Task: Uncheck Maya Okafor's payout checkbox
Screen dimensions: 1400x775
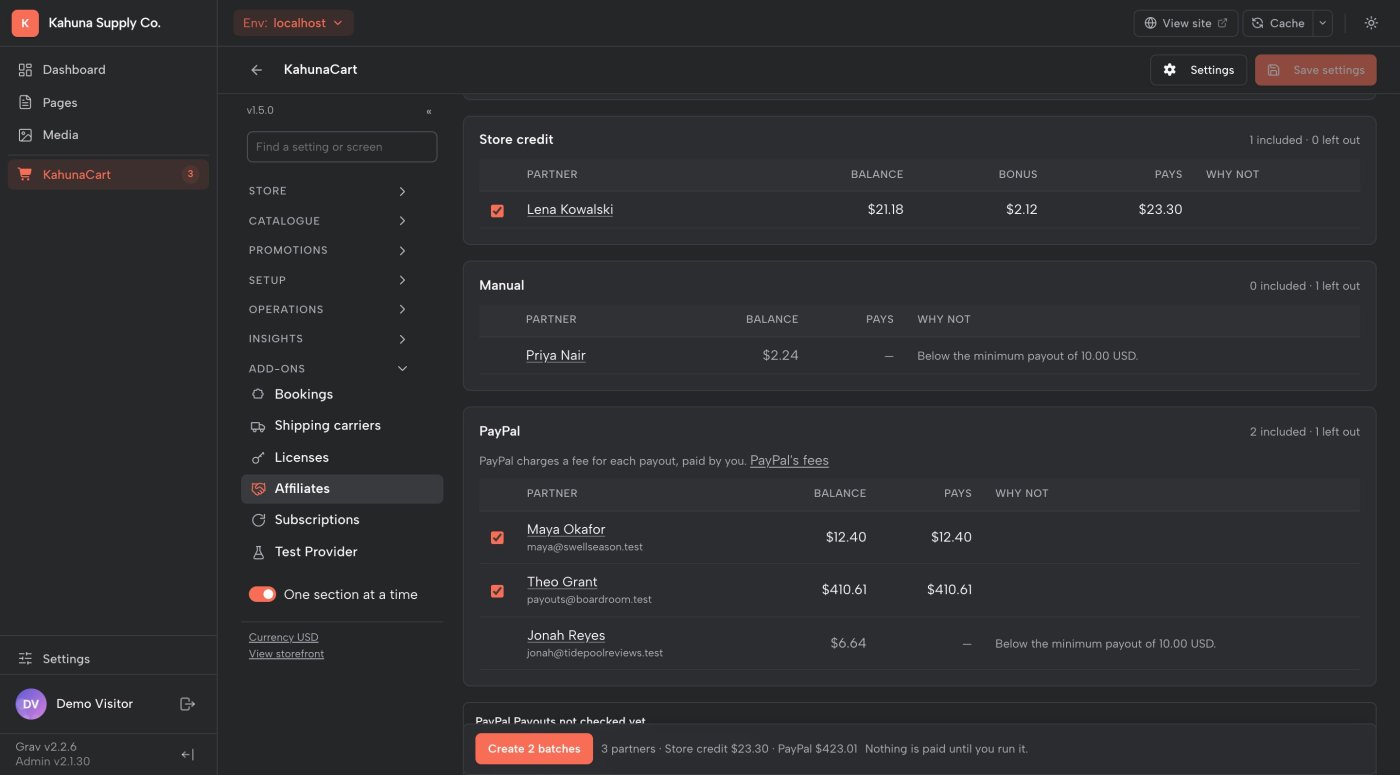Action: 497,538
